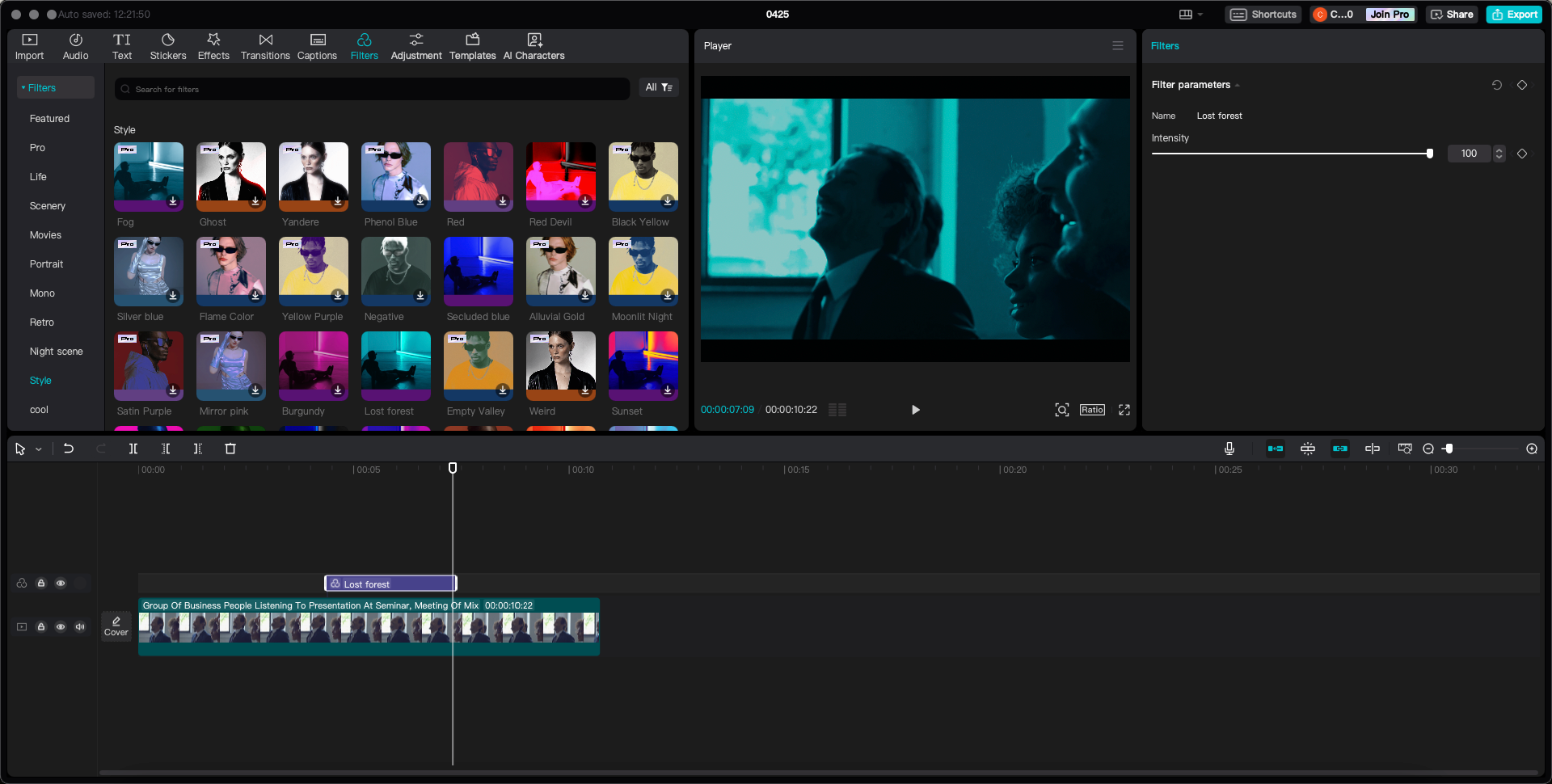The image size is (1552, 784).
Task: Select the Night scene filter category
Action: coord(57,352)
